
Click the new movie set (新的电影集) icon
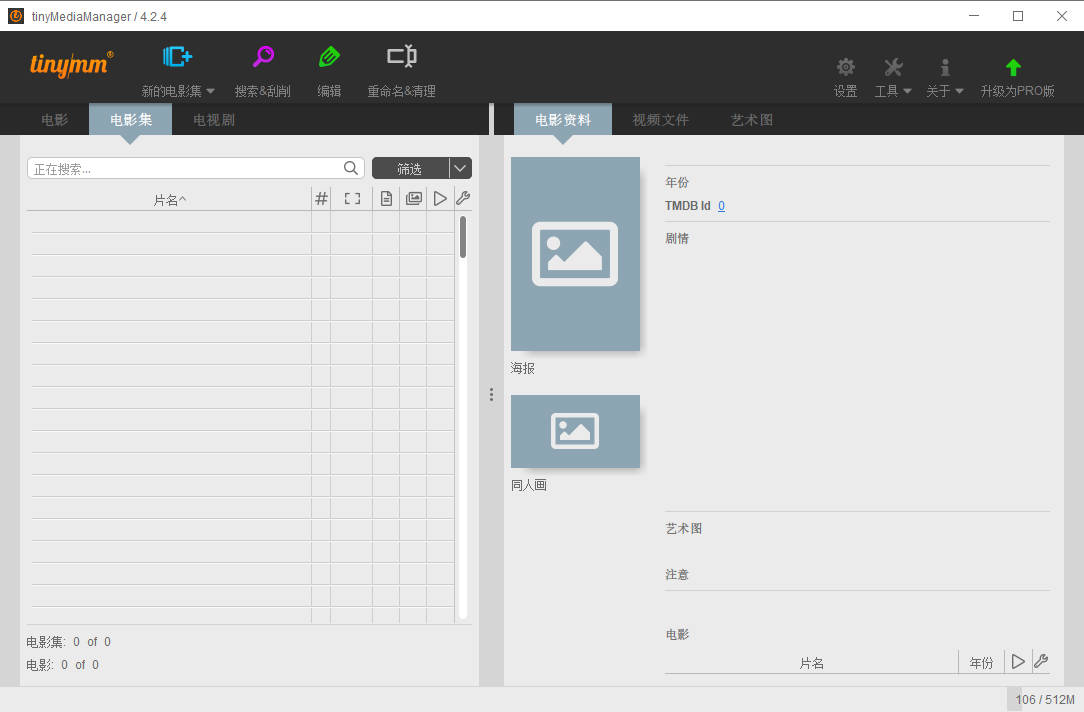tap(178, 56)
